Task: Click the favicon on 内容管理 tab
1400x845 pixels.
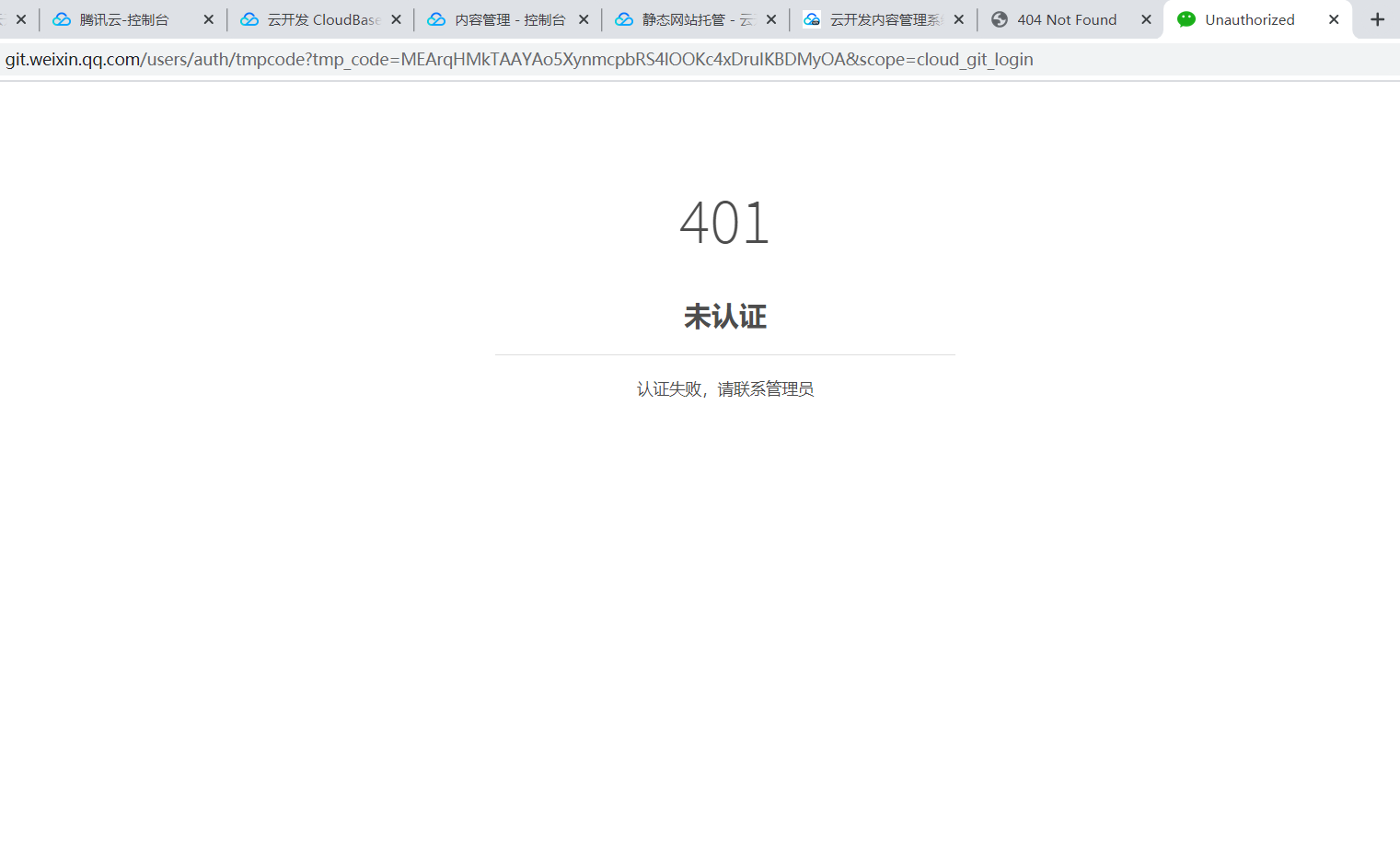Action: [x=437, y=18]
